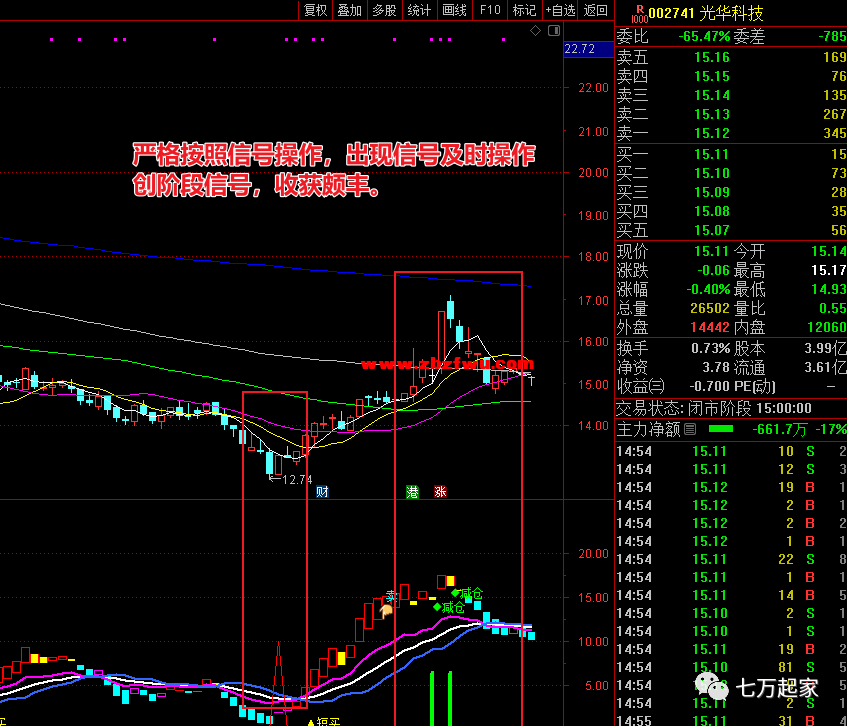
Task: Click 外盘 value 14442
Action: (x=710, y=327)
